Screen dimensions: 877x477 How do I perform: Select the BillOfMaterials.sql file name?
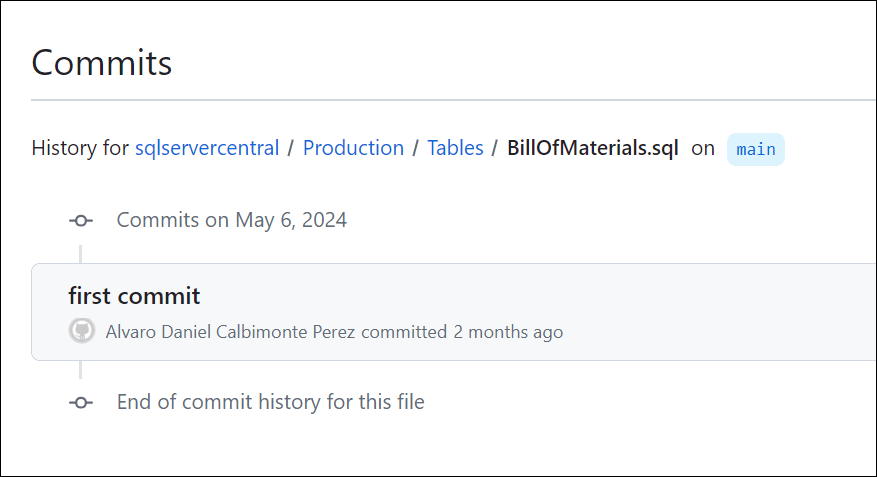[x=593, y=148]
